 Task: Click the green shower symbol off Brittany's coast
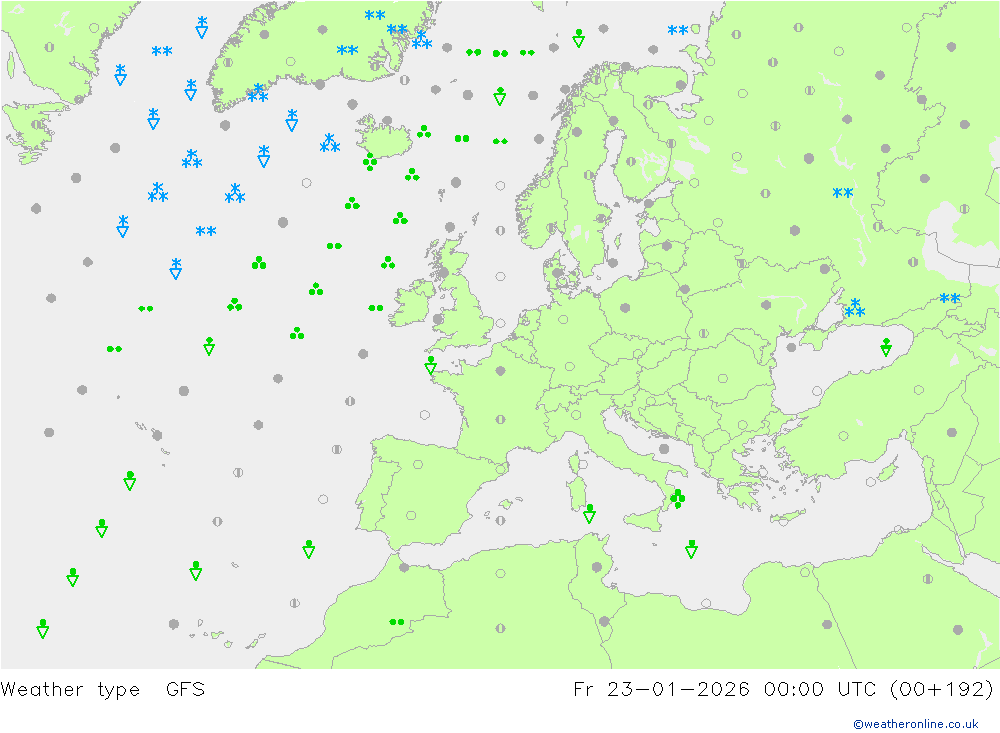pos(430,365)
